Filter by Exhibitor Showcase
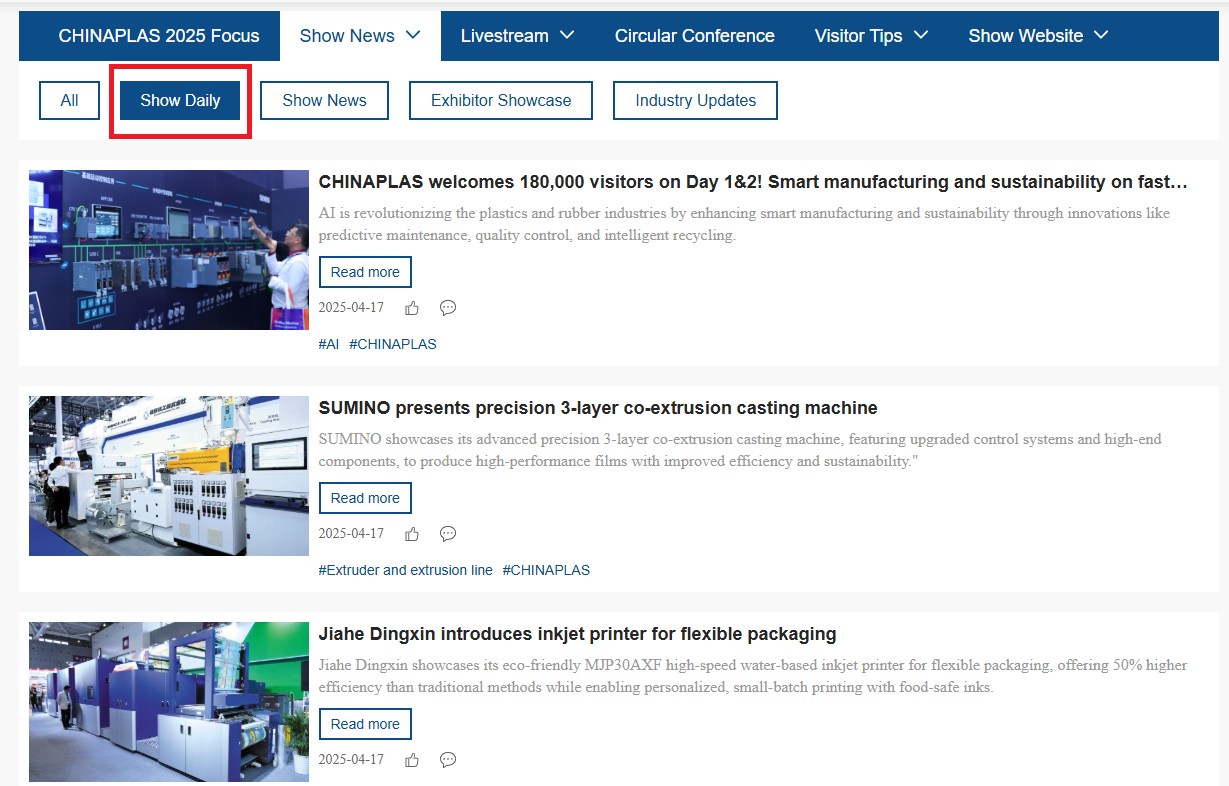The image size is (1229, 786). [x=500, y=100]
